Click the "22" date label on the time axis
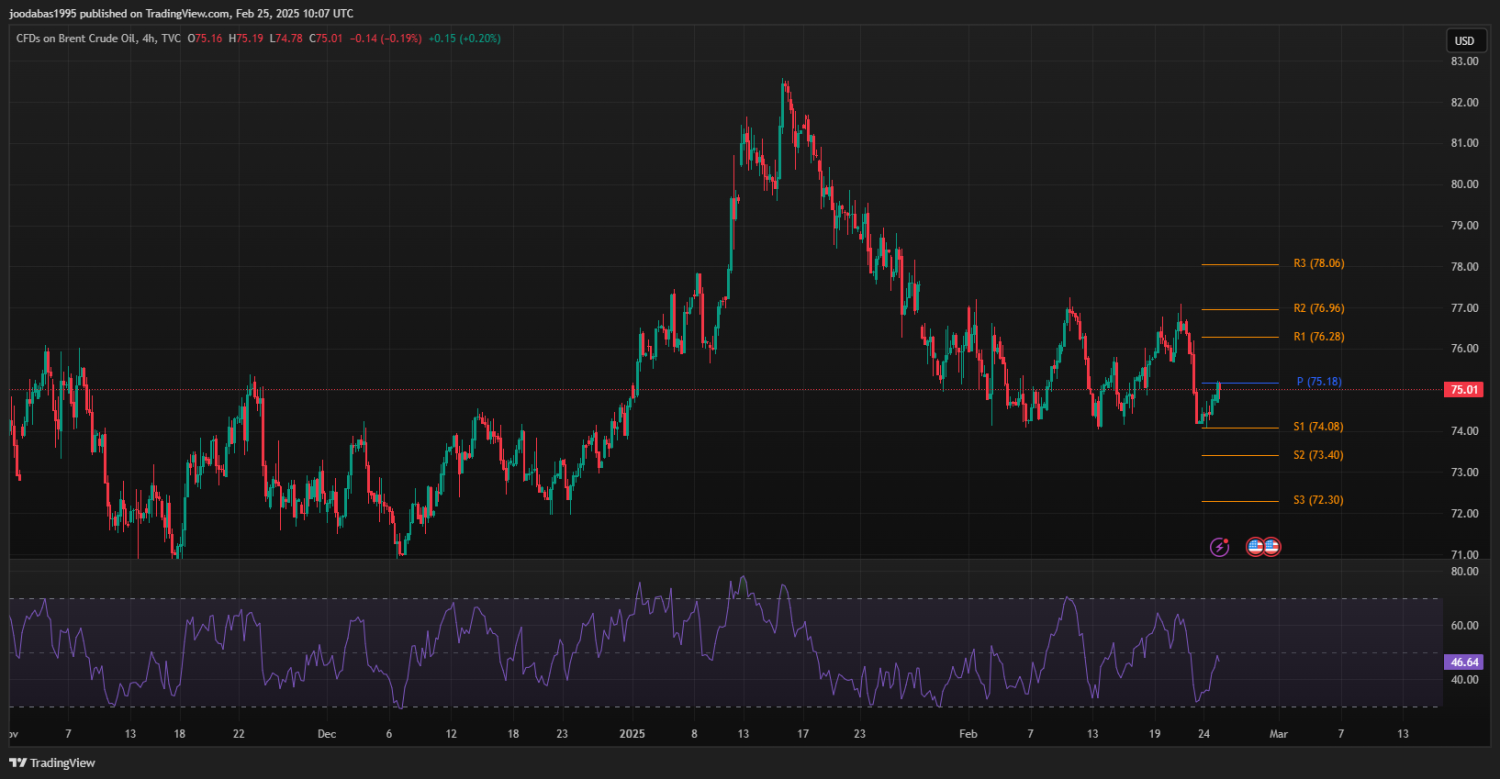 point(240,734)
